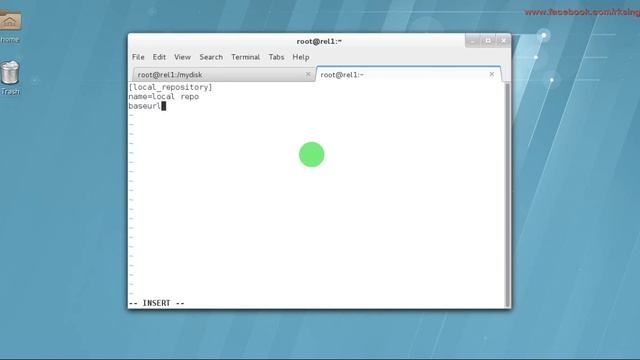
Task: Click the terminal vertical scrollbar
Action: point(507,195)
